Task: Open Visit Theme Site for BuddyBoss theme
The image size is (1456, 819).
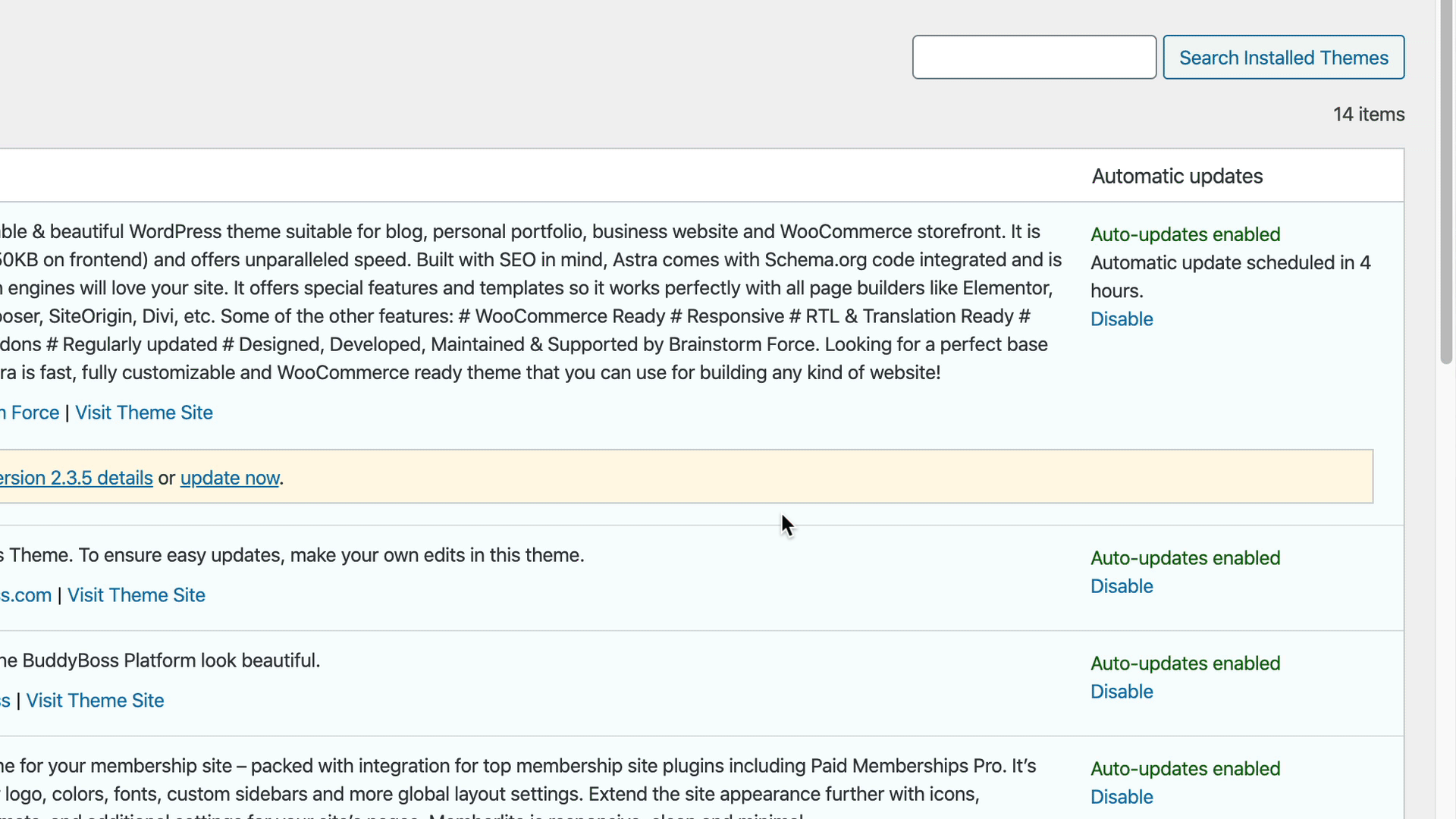Action: pos(95,701)
